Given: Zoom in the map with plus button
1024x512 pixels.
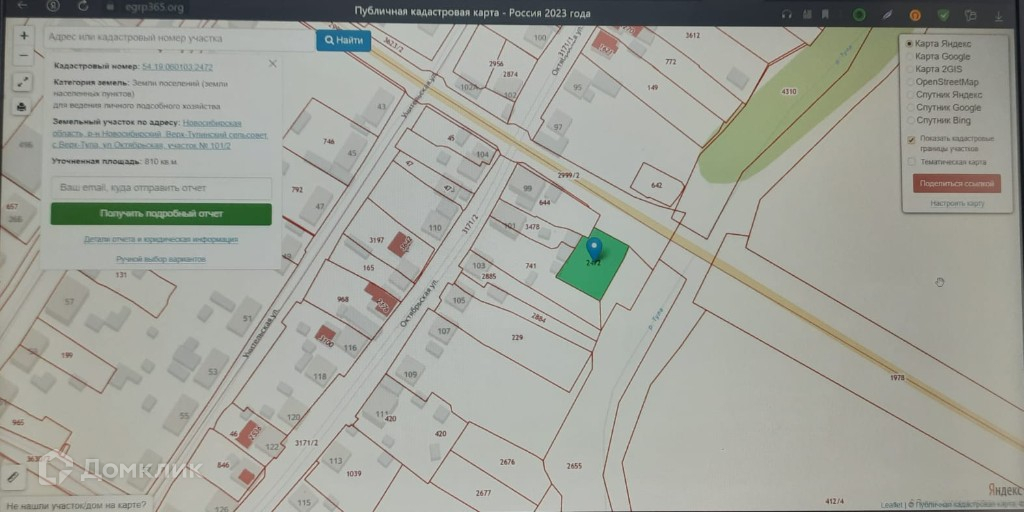Looking at the screenshot, I should click(24, 36).
